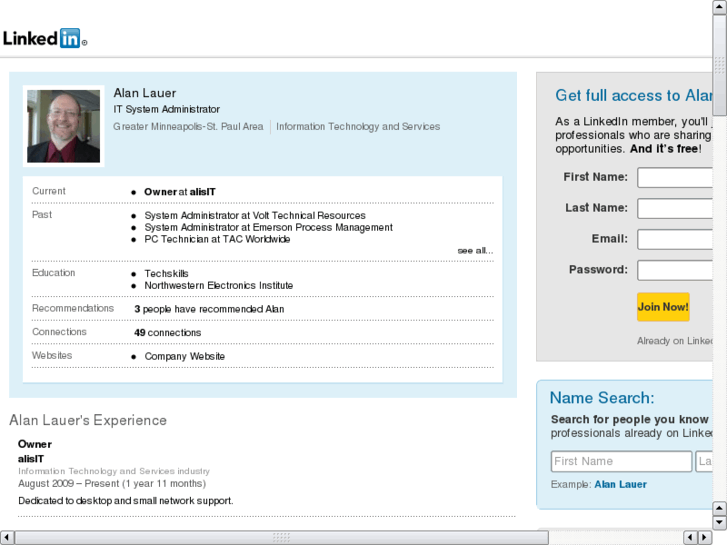Click the horizontal scrollbar thumb
This screenshot has height=545, width=727.
click(x=281, y=537)
